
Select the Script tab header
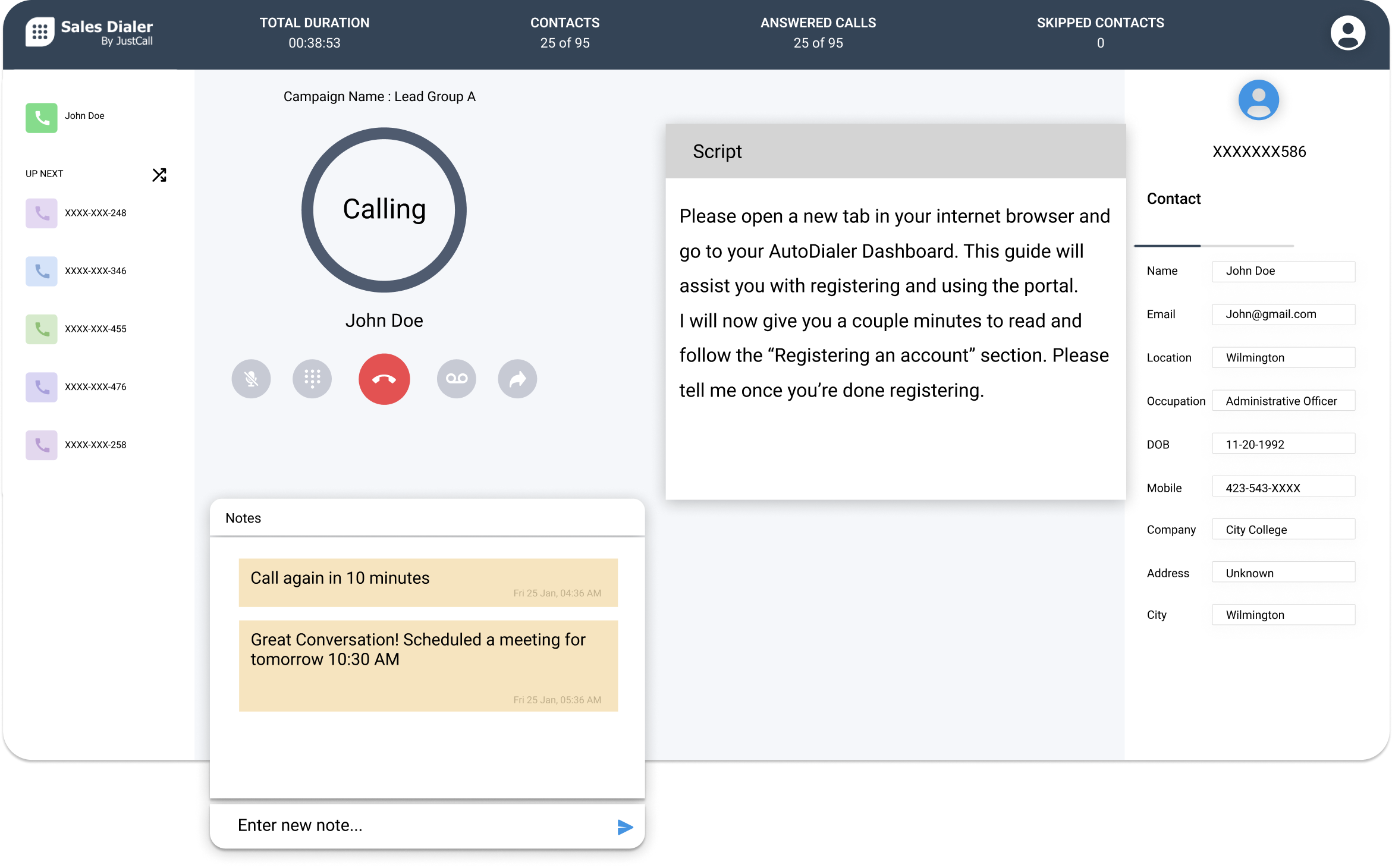pos(718,151)
